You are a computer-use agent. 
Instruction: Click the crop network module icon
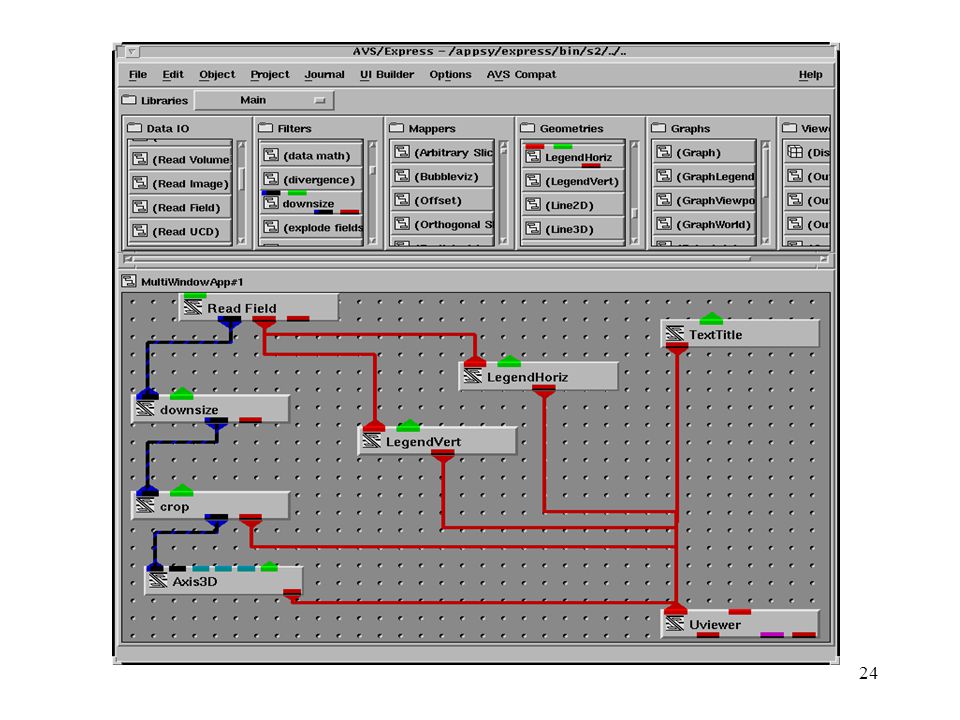[x=145, y=506]
